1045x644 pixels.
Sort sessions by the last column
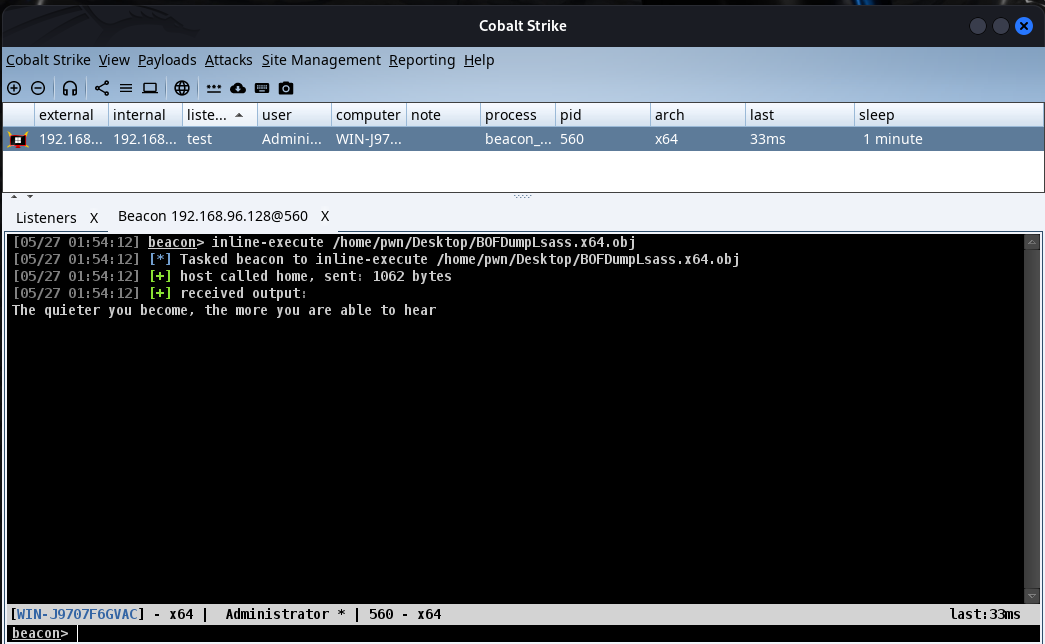click(x=800, y=115)
